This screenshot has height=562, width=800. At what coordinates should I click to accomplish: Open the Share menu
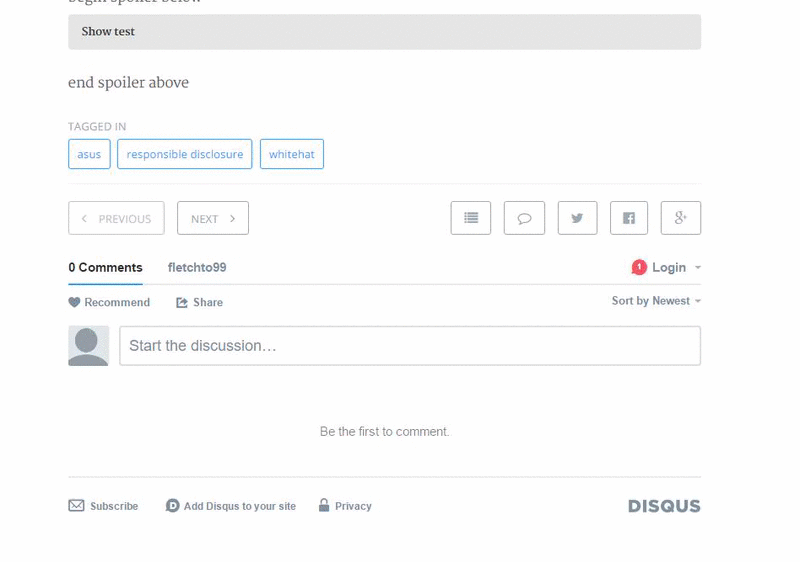tap(199, 302)
